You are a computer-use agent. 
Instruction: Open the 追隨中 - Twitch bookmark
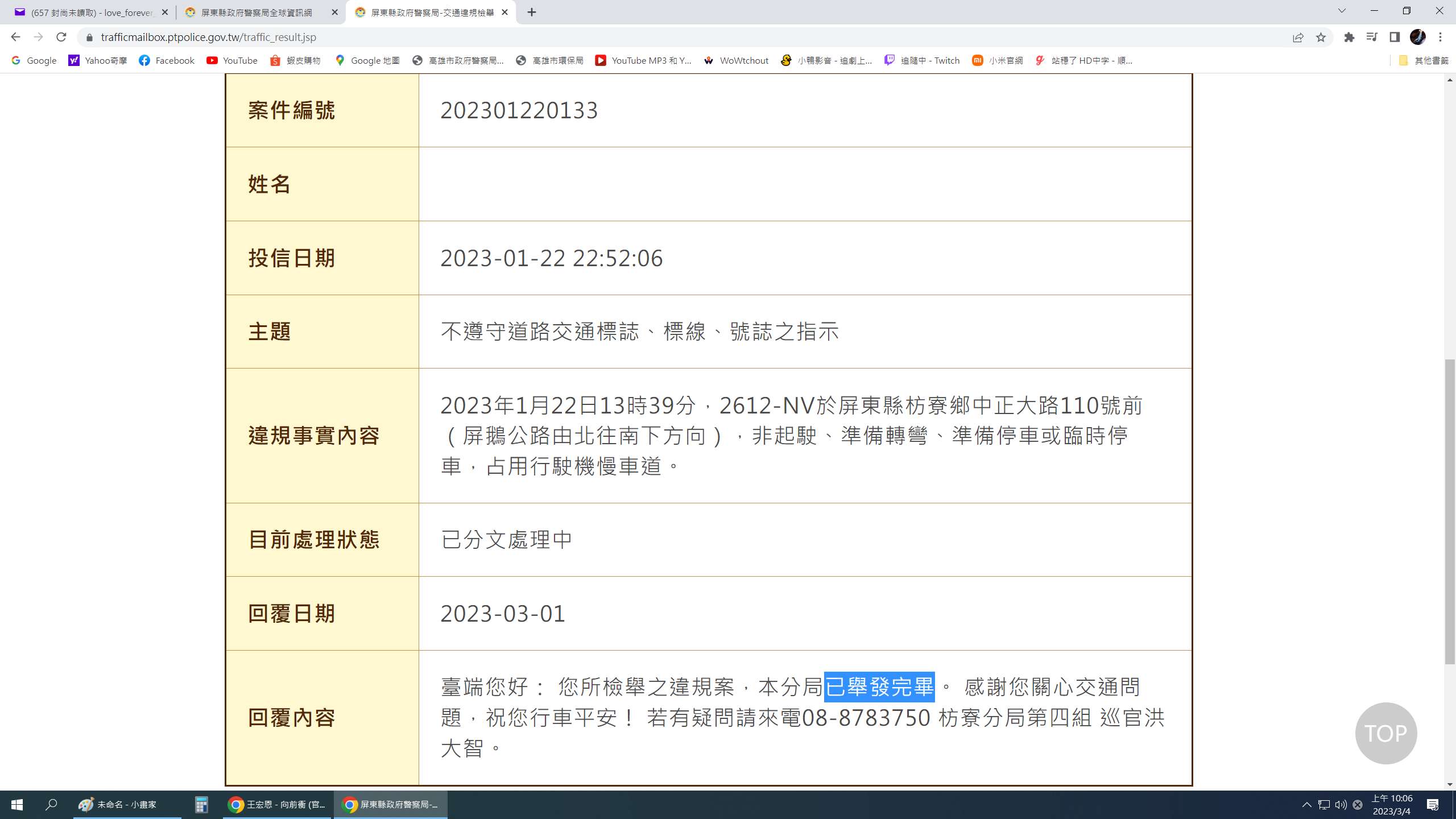[x=922, y=60]
